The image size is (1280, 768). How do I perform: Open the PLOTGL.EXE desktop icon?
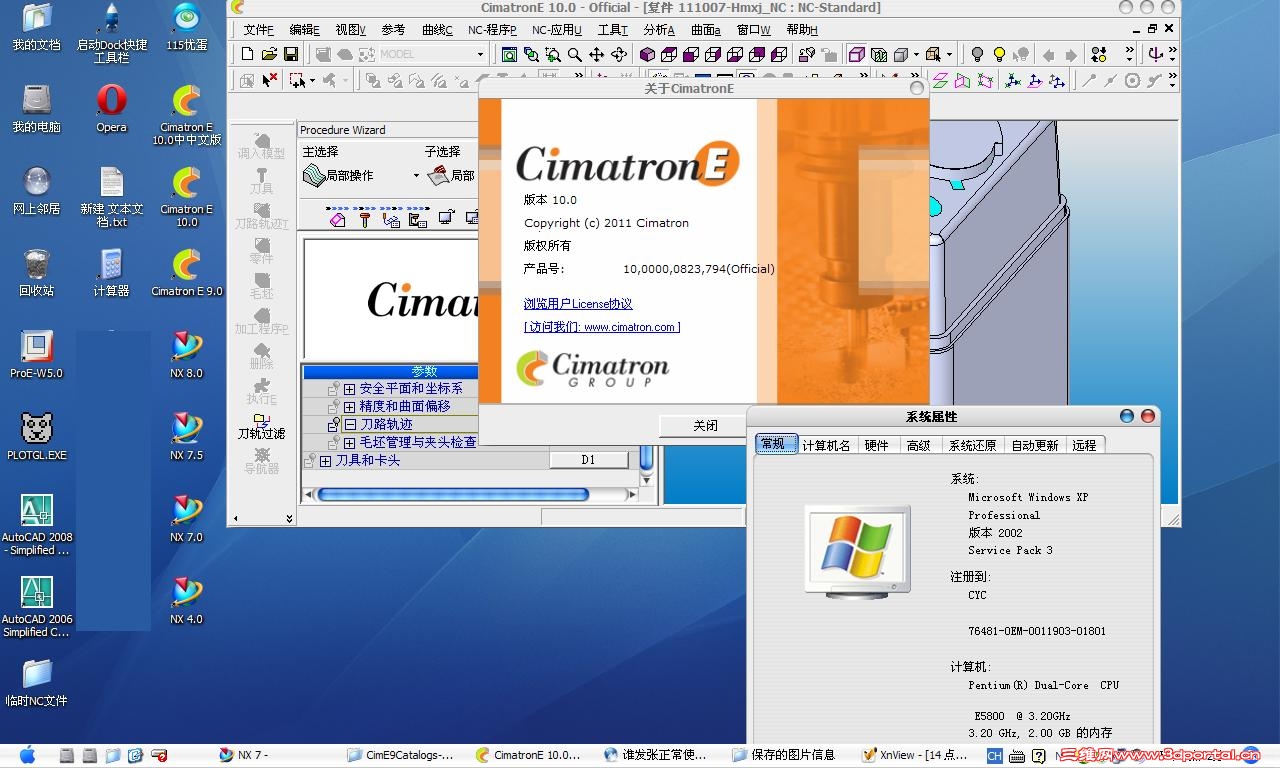37,436
